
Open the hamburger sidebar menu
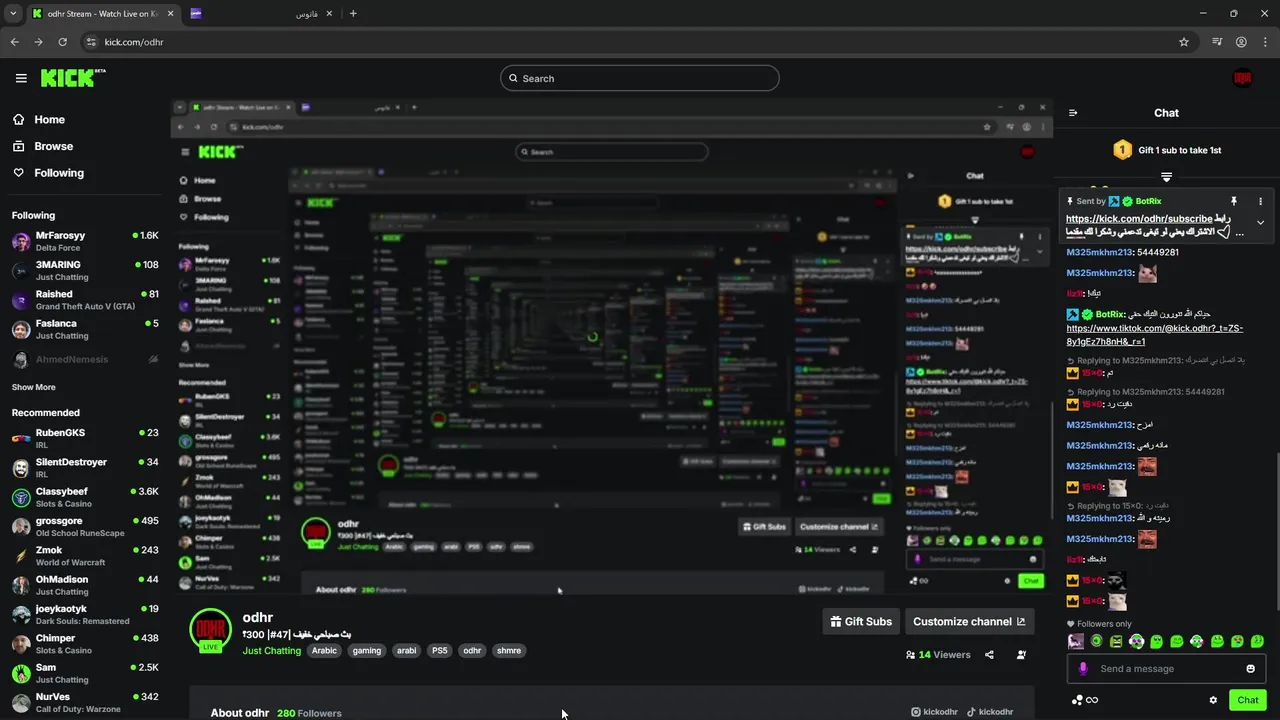tap(21, 78)
